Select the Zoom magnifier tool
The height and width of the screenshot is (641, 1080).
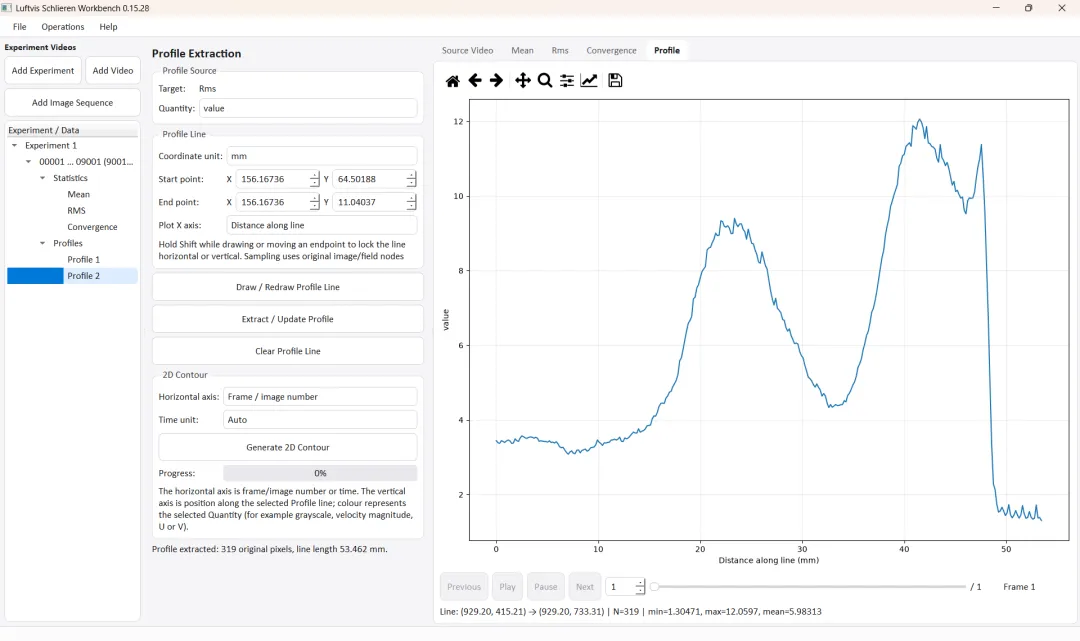click(x=545, y=81)
